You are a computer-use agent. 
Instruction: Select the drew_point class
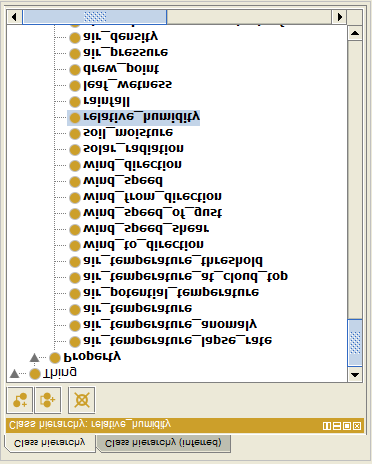tap(114, 69)
